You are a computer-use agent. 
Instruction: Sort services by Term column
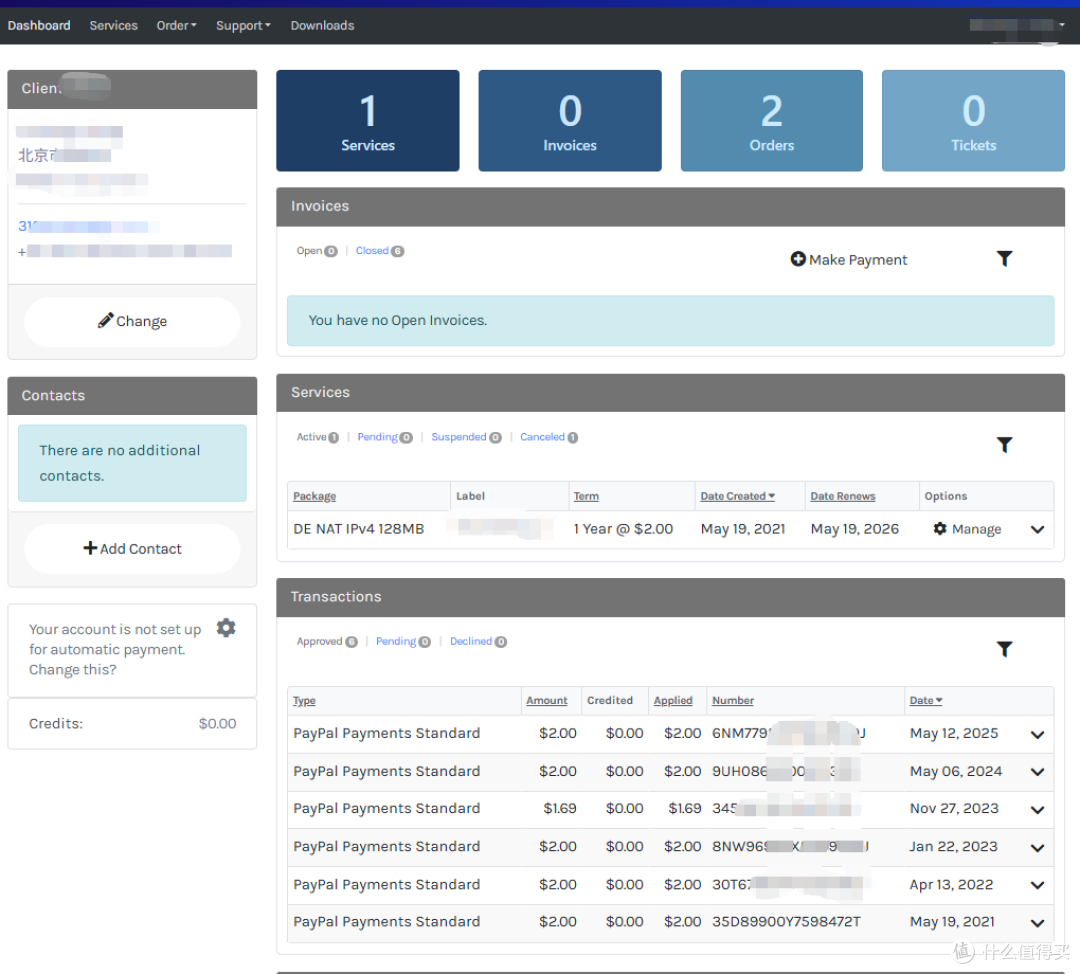click(x=586, y=496)
